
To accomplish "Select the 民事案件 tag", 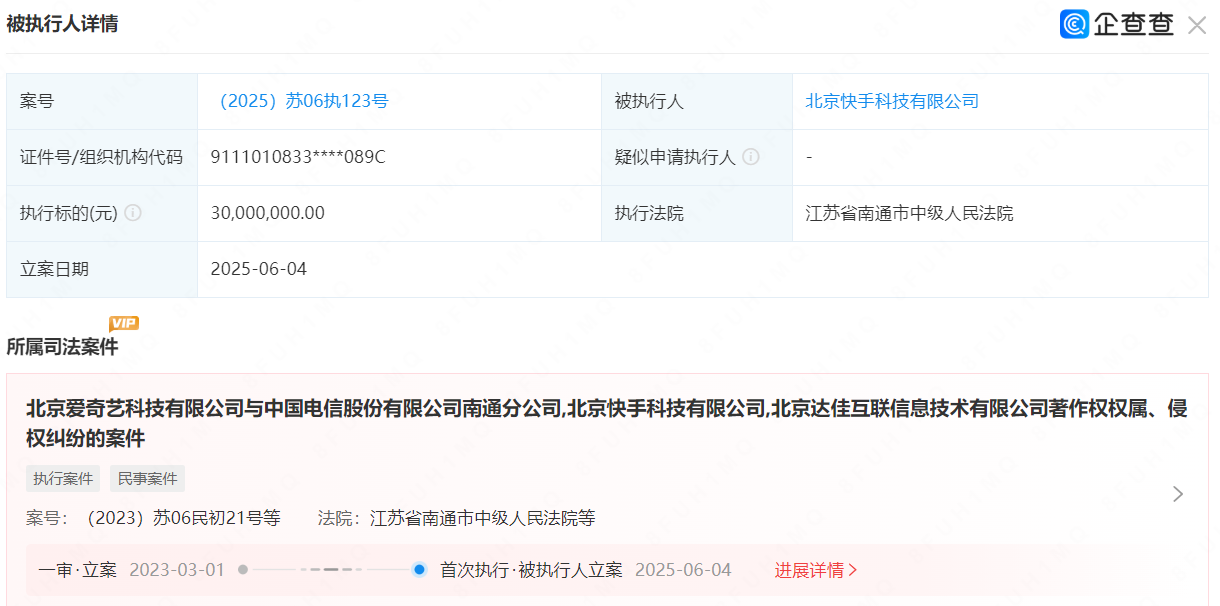I will coord(147,479).
